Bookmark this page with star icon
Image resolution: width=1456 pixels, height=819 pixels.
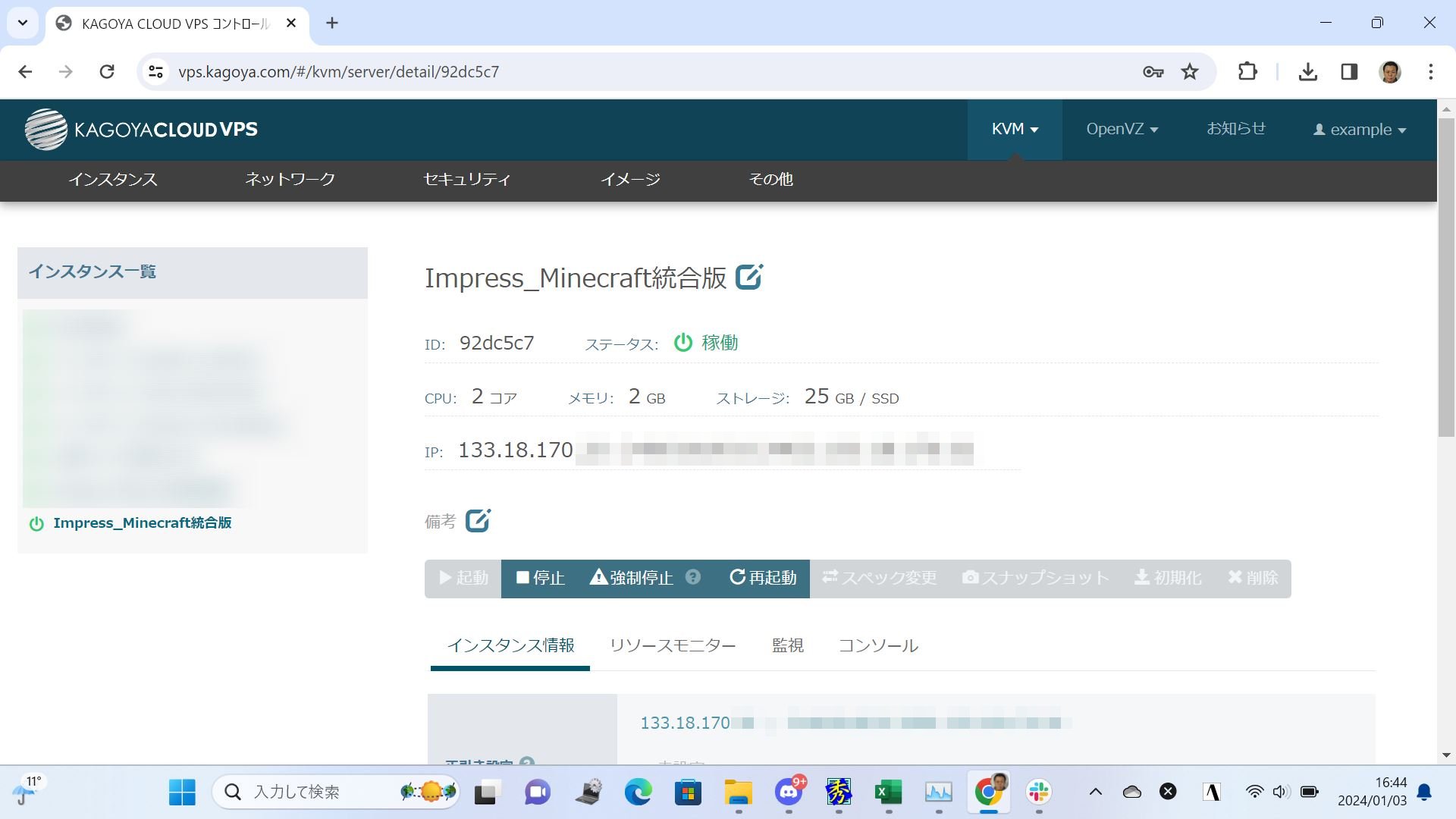click(x=1190, y=72)
